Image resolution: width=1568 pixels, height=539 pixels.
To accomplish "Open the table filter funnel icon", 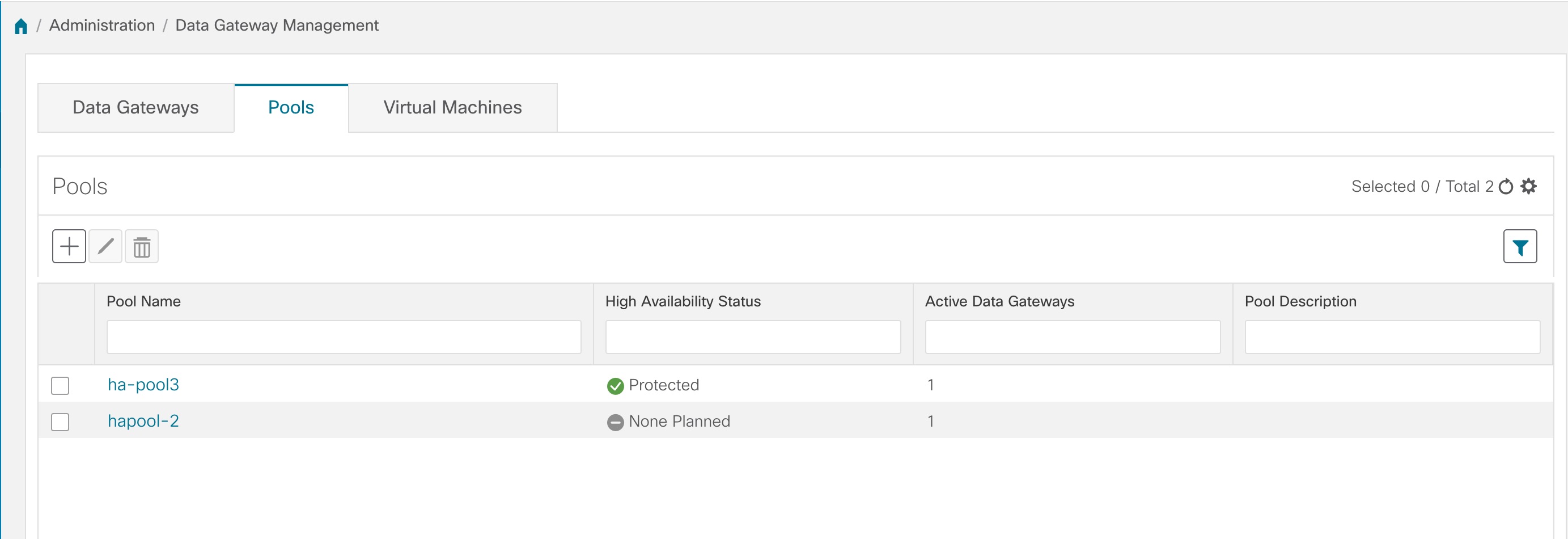I will pos(1519,247).
